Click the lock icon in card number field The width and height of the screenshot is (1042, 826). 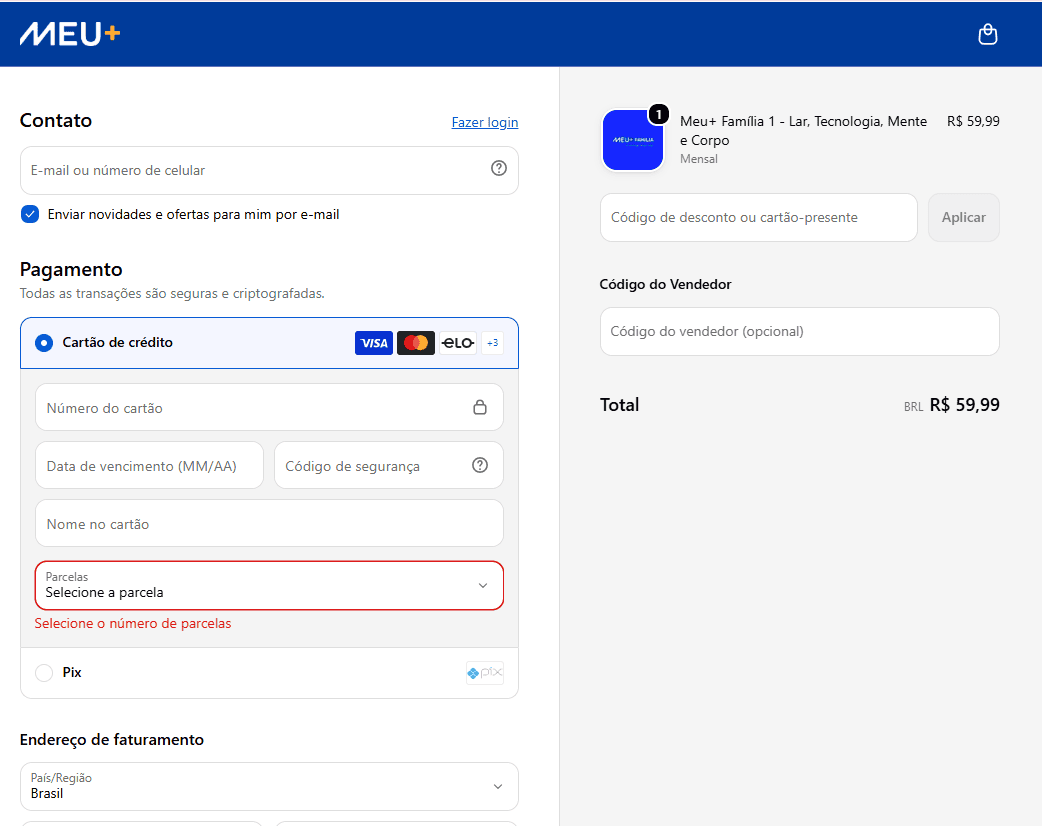(480, 407)
